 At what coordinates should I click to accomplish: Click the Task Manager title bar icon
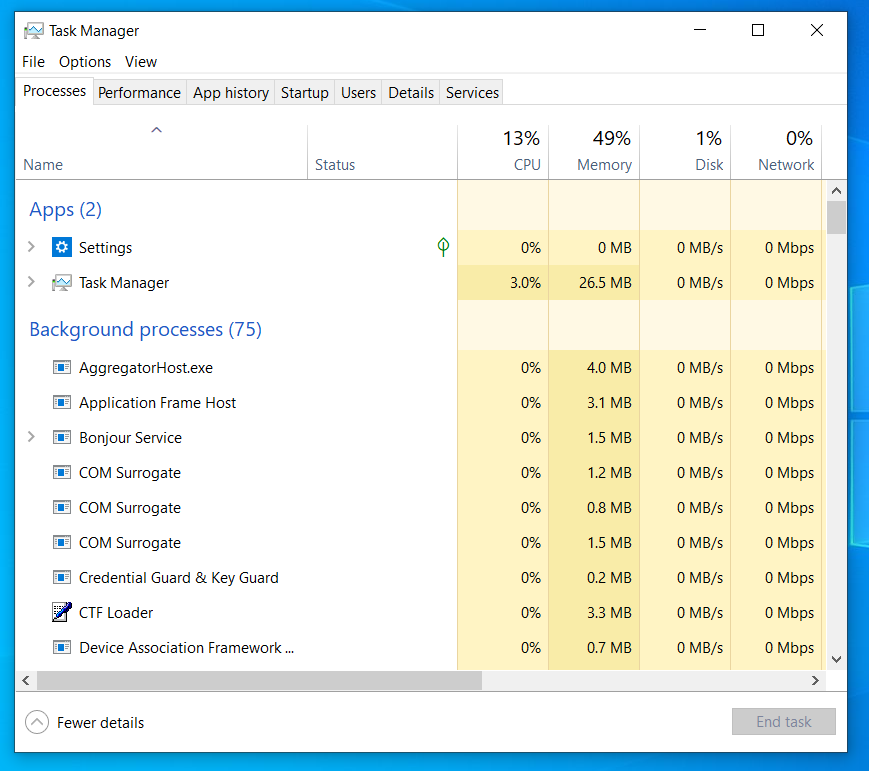(33, 30)
